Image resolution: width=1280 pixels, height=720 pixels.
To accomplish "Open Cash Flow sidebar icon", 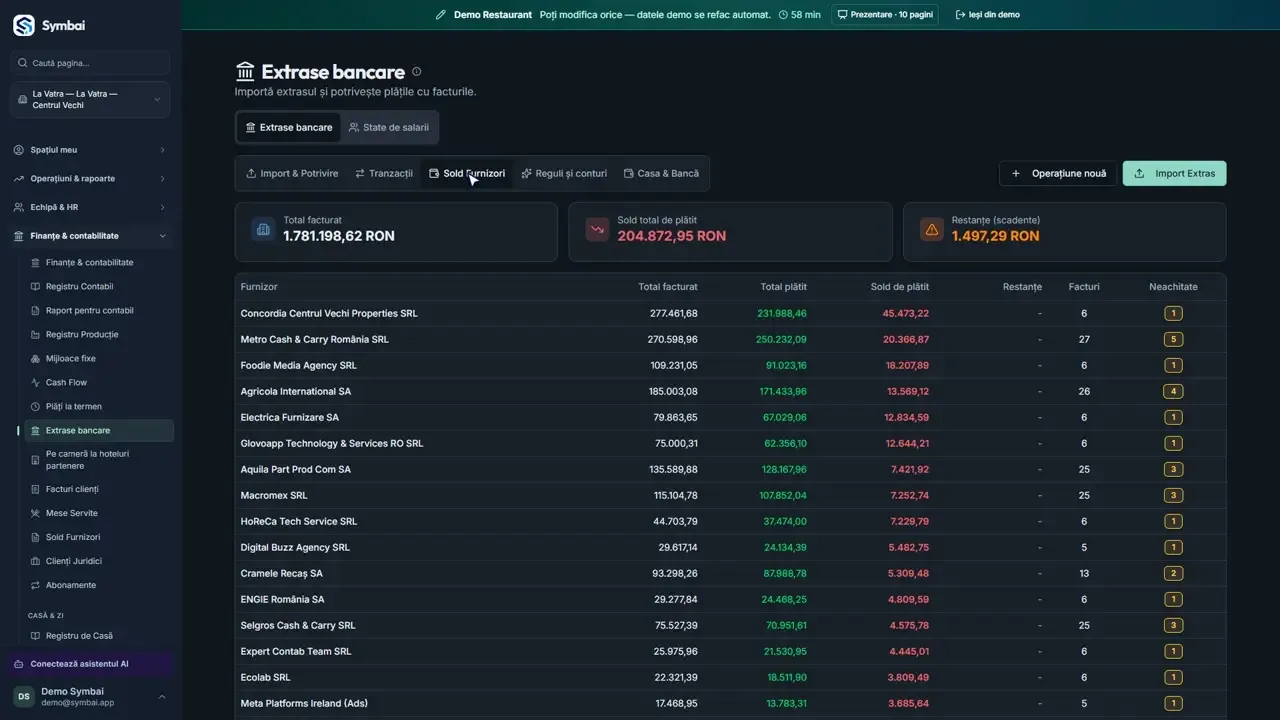I will [x=36, y=383].
